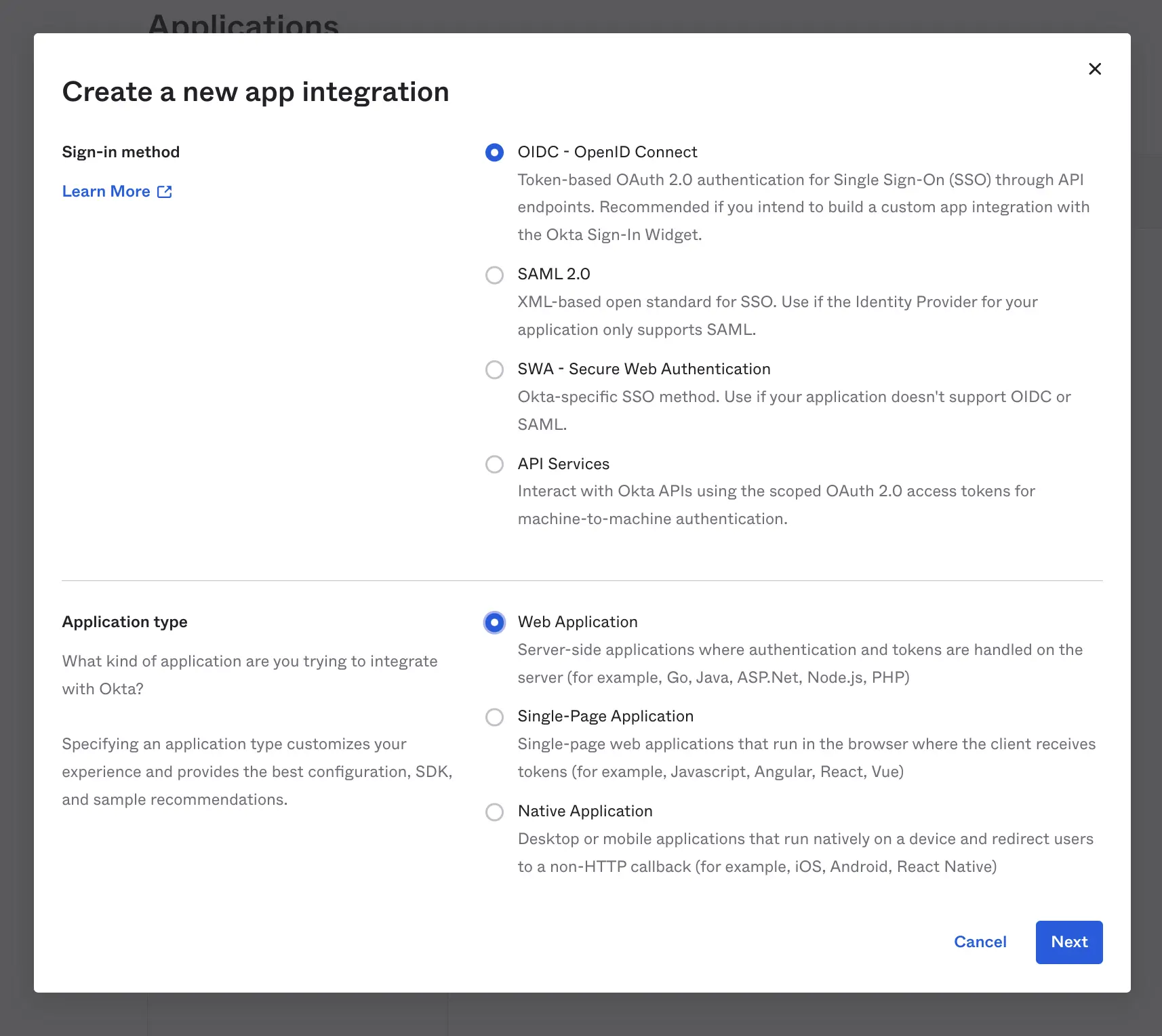
Task: Click the Application type heading
Action: 125,622
